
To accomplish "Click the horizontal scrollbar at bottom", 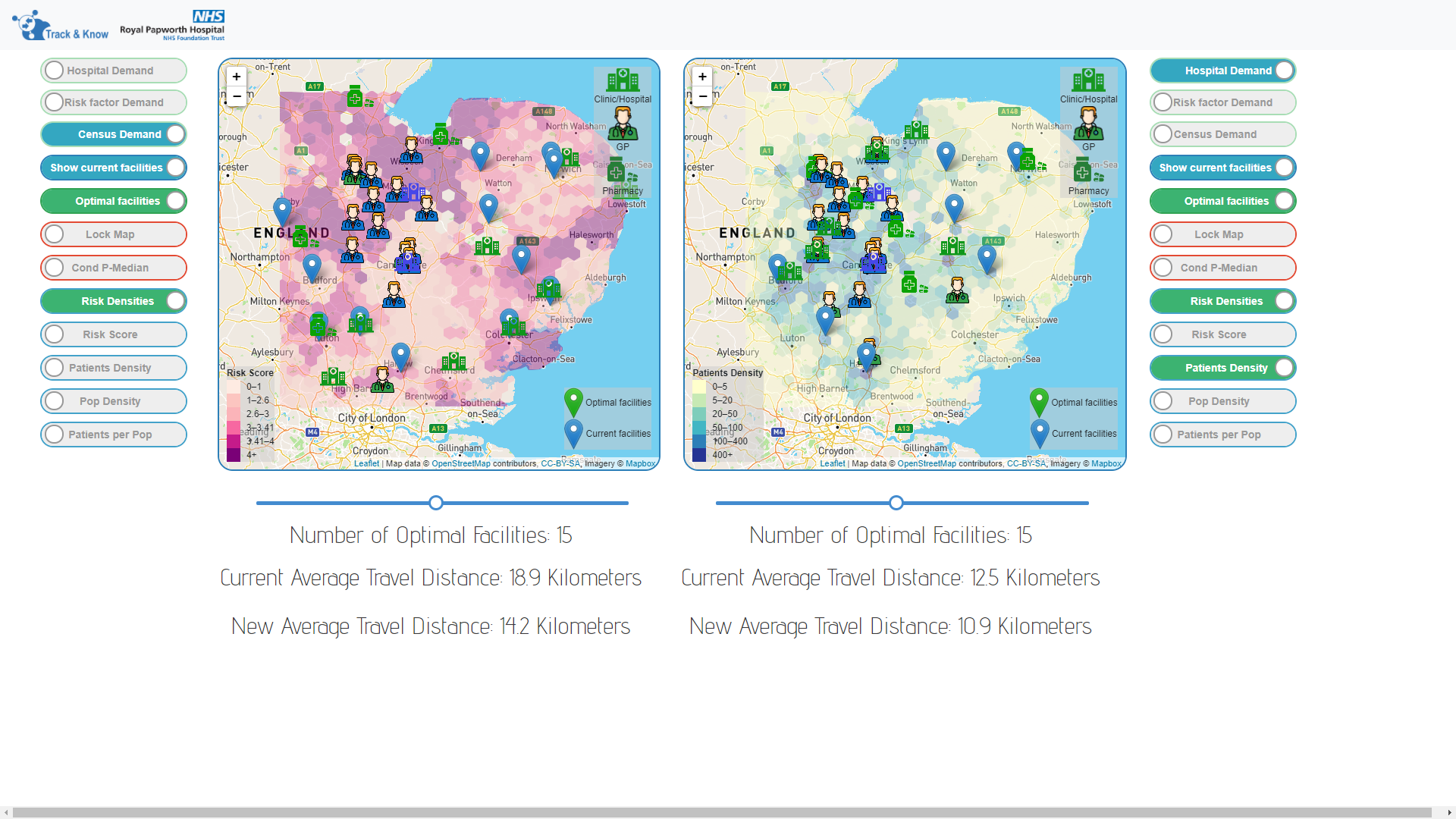I will point(720,812).
